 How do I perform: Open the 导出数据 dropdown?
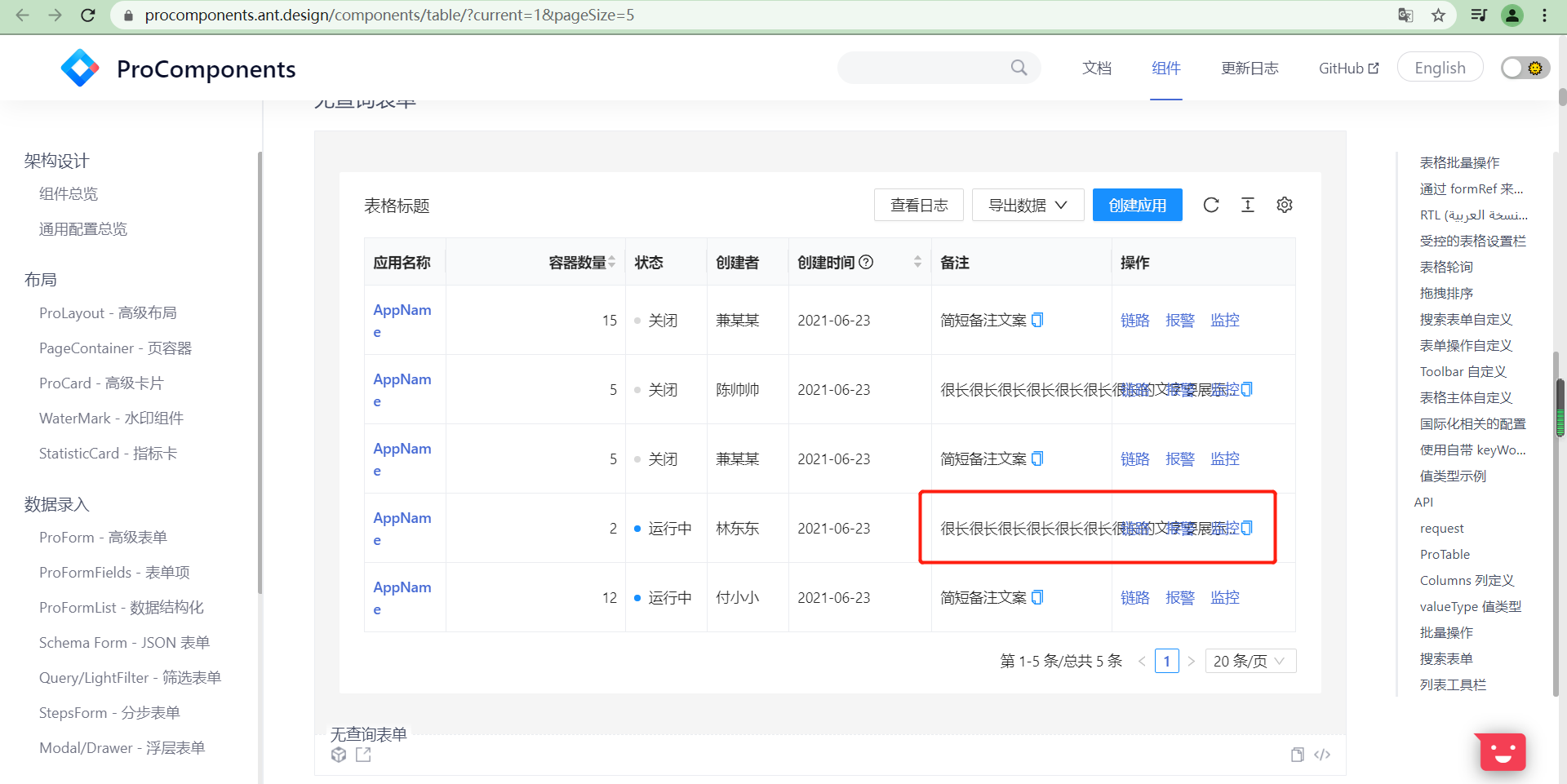pyautogui.click(x=1028, y=205)
